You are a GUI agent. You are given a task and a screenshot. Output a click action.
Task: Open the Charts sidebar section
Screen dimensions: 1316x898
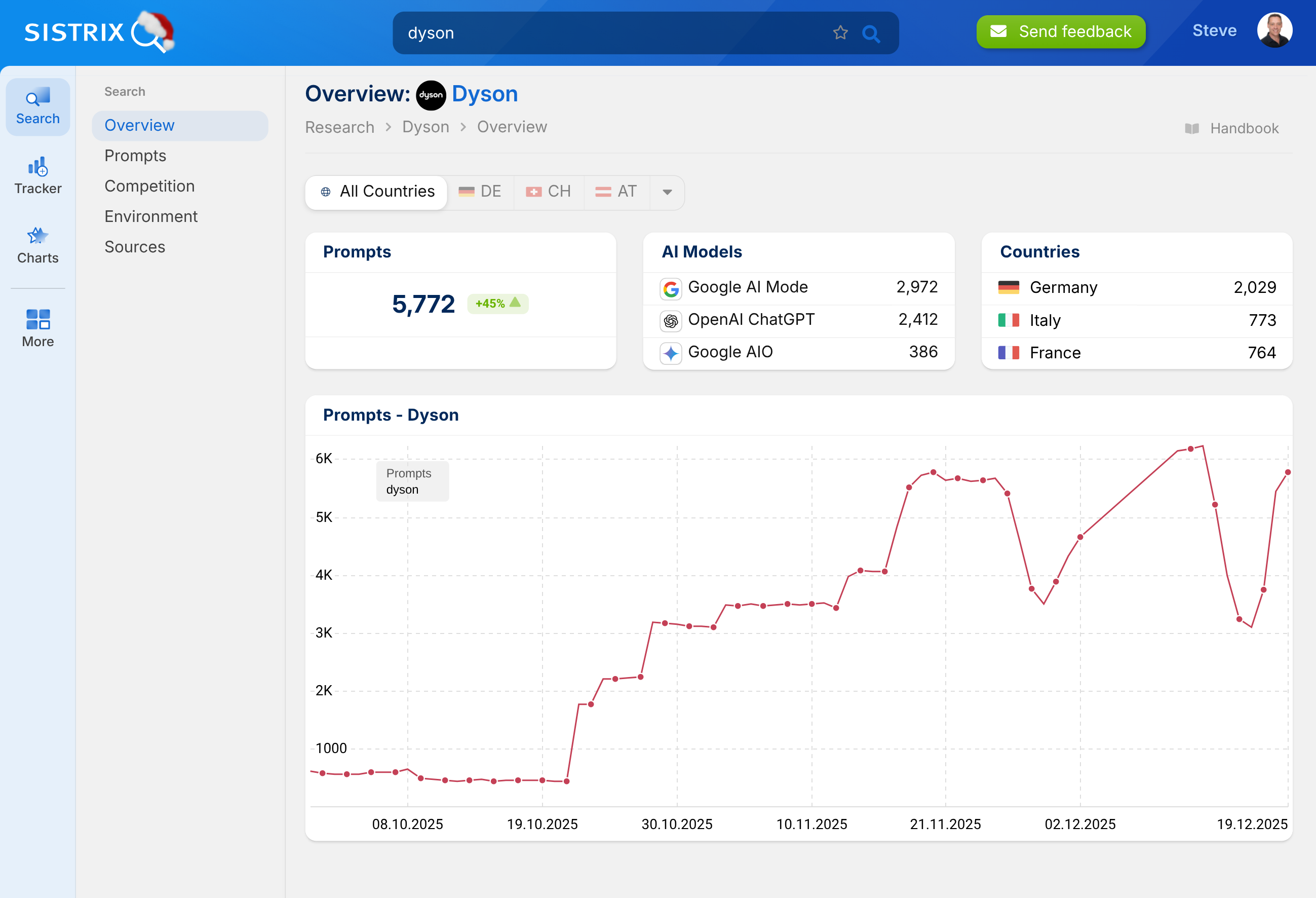click(x=37, y=245)
